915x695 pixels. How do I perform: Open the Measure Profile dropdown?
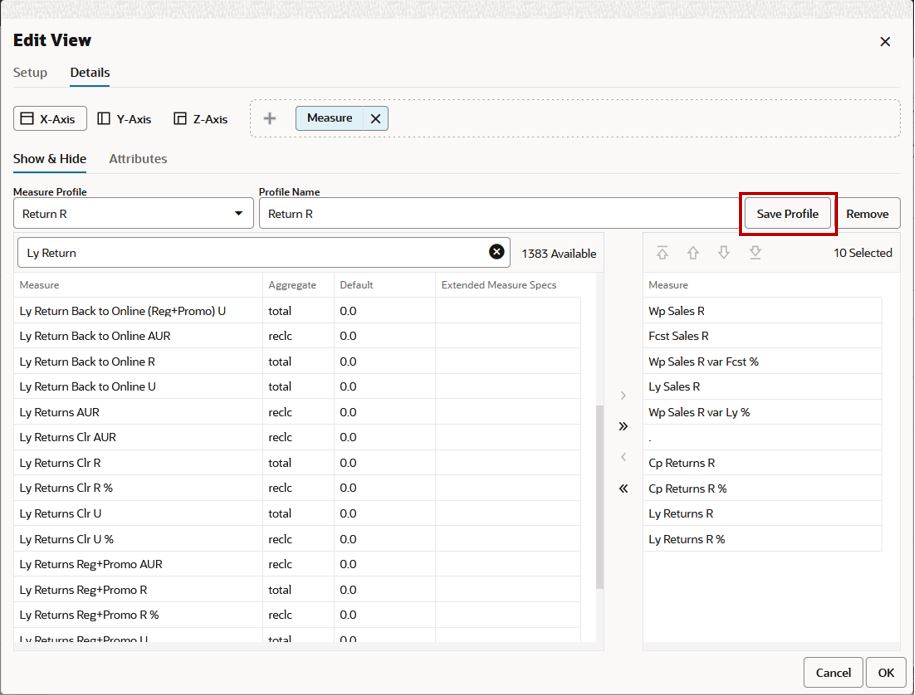tap(133, 214)
